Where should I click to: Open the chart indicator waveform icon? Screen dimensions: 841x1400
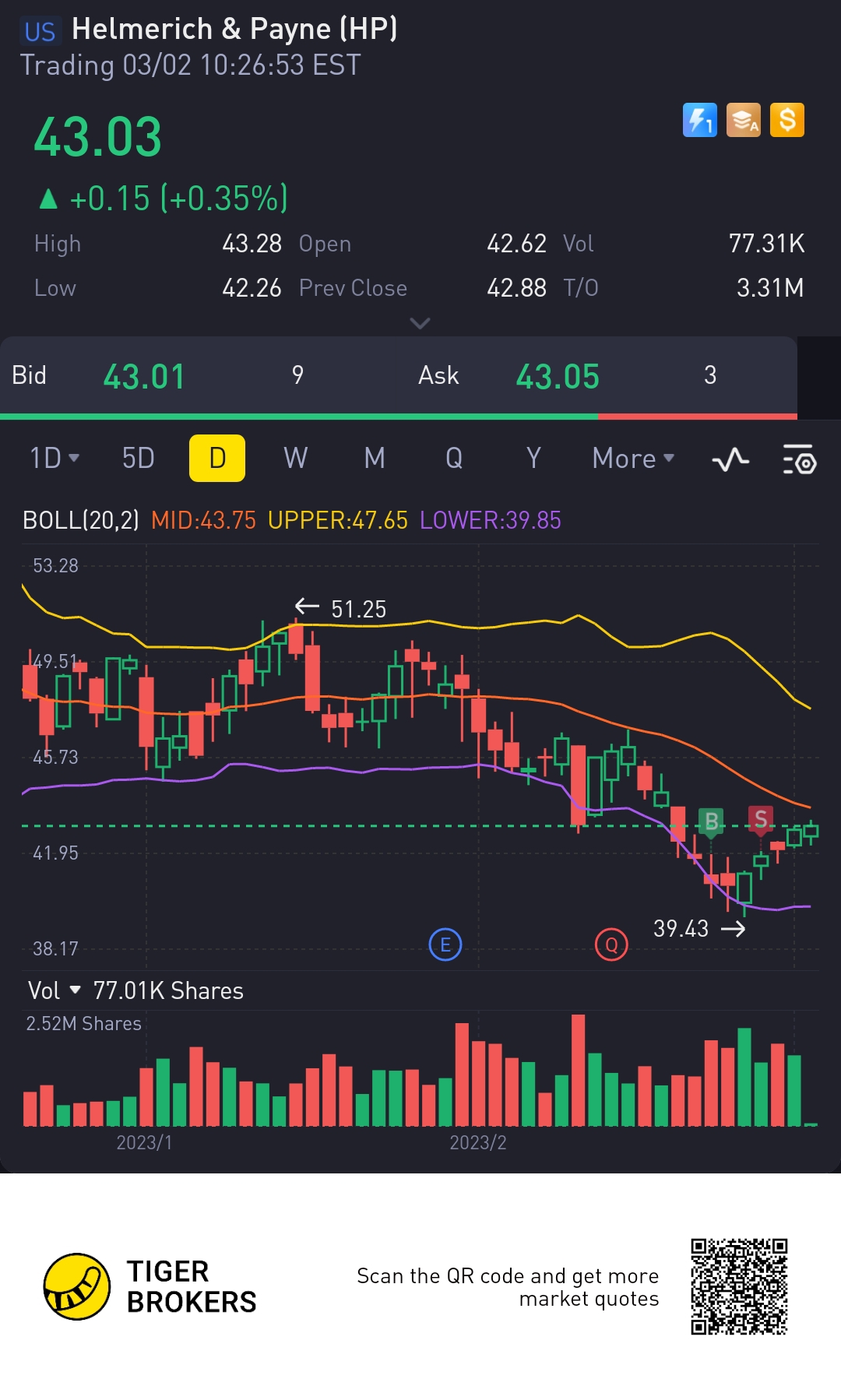[x=730, y=459]
